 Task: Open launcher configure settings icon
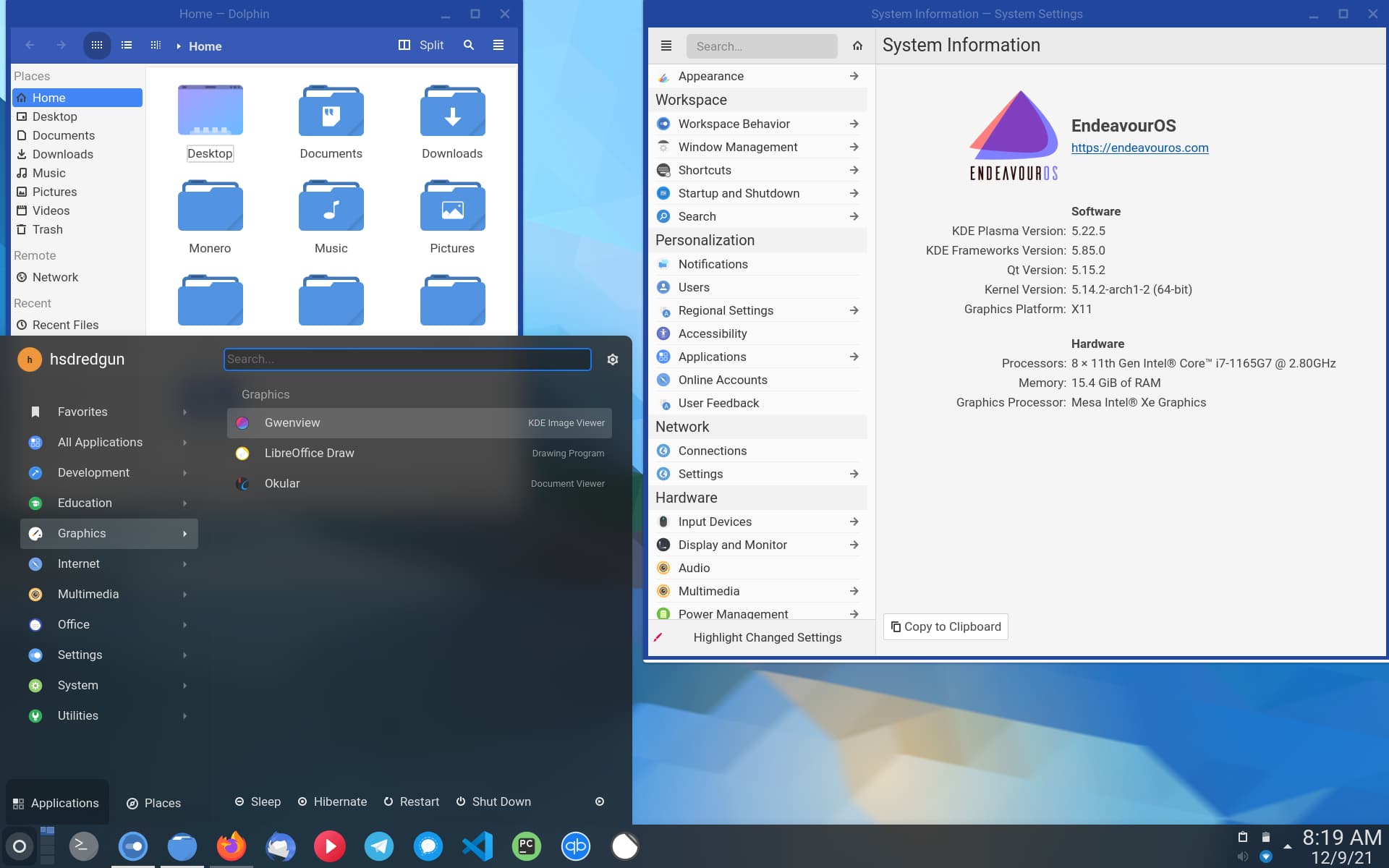[613, 359]
